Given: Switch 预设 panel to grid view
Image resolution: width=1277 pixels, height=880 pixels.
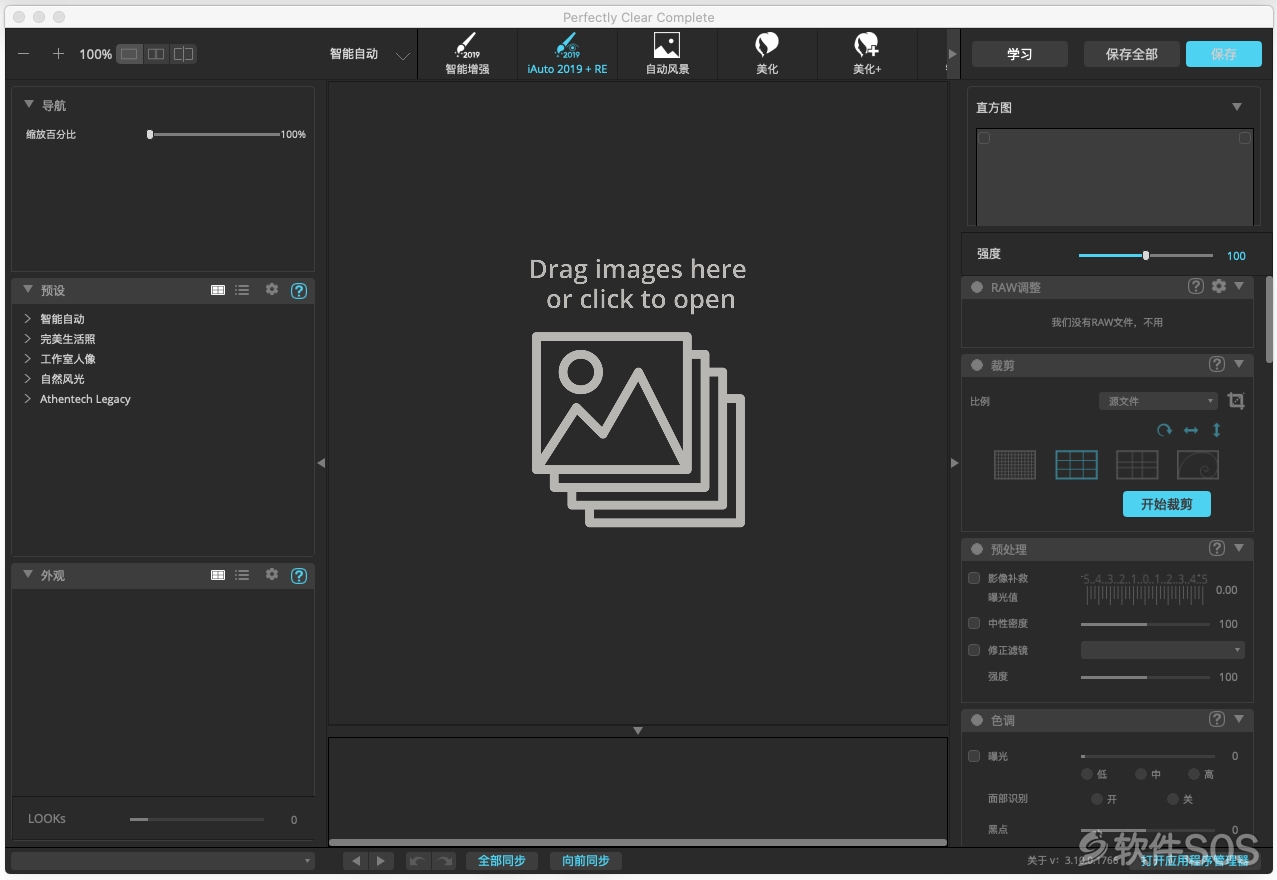Looking at the screenshot, I should [x=218, y=290].
